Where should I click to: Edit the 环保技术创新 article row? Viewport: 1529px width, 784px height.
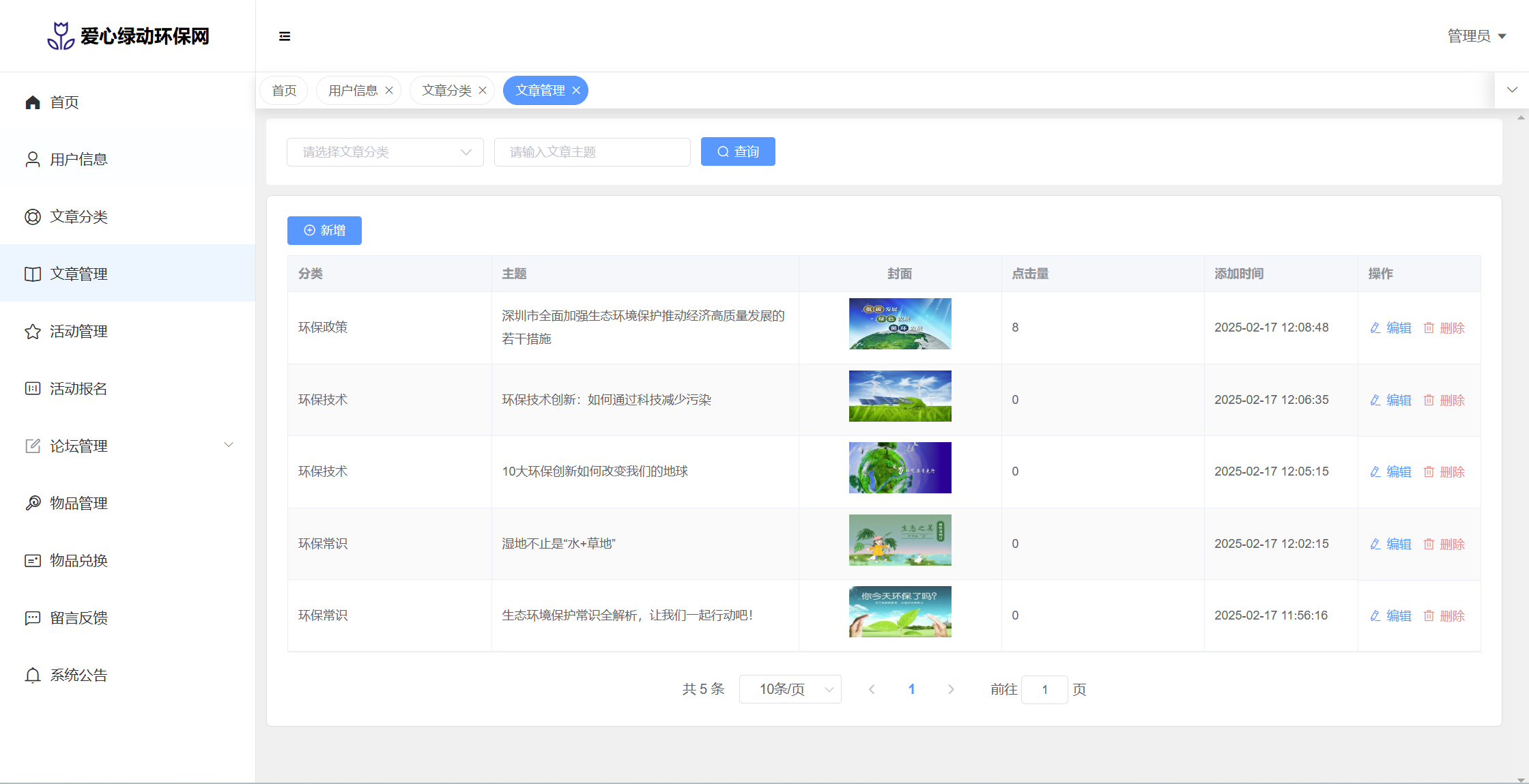(1391, 401)
